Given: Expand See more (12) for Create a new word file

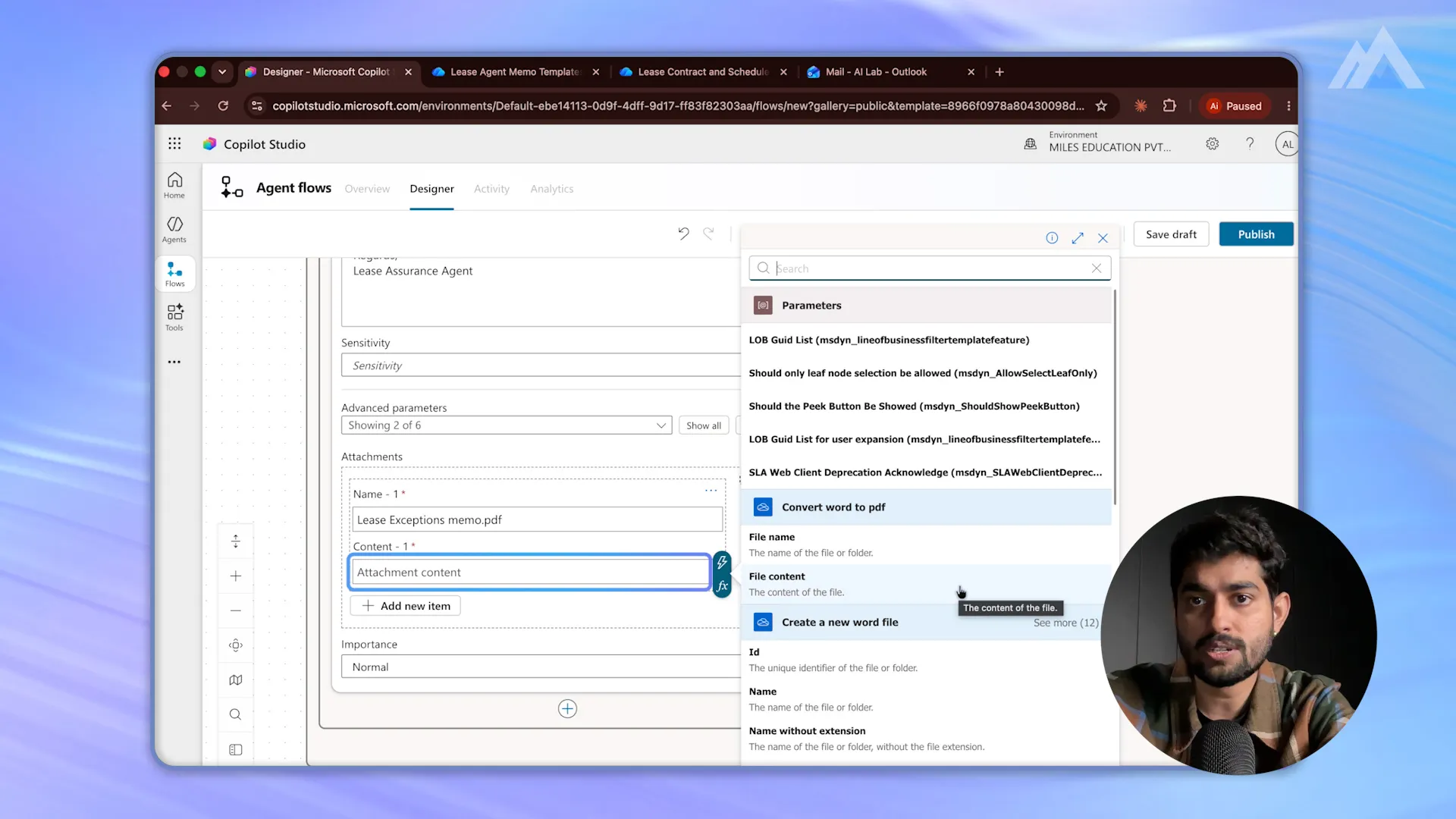Looking at the screenshot, I should click(1065, 623).
